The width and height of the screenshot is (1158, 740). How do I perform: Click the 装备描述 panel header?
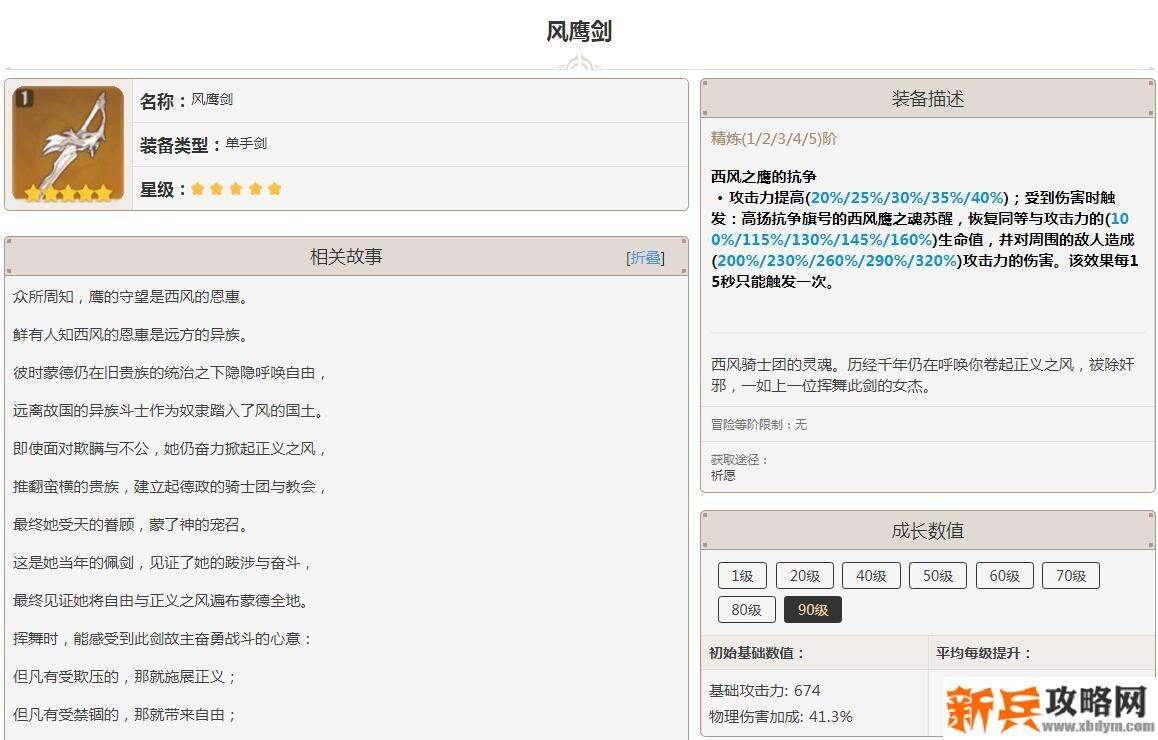point(927,99)
